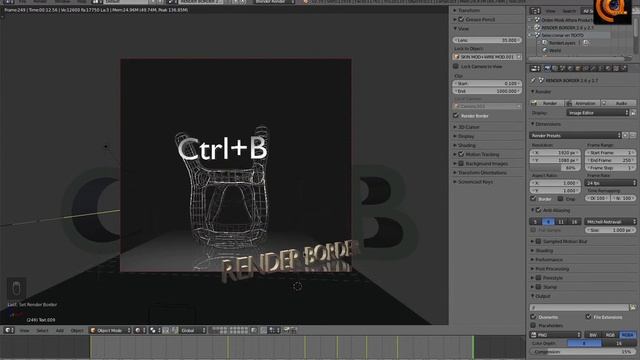Select the Constraints properties tab icon

tap(586, 69)
